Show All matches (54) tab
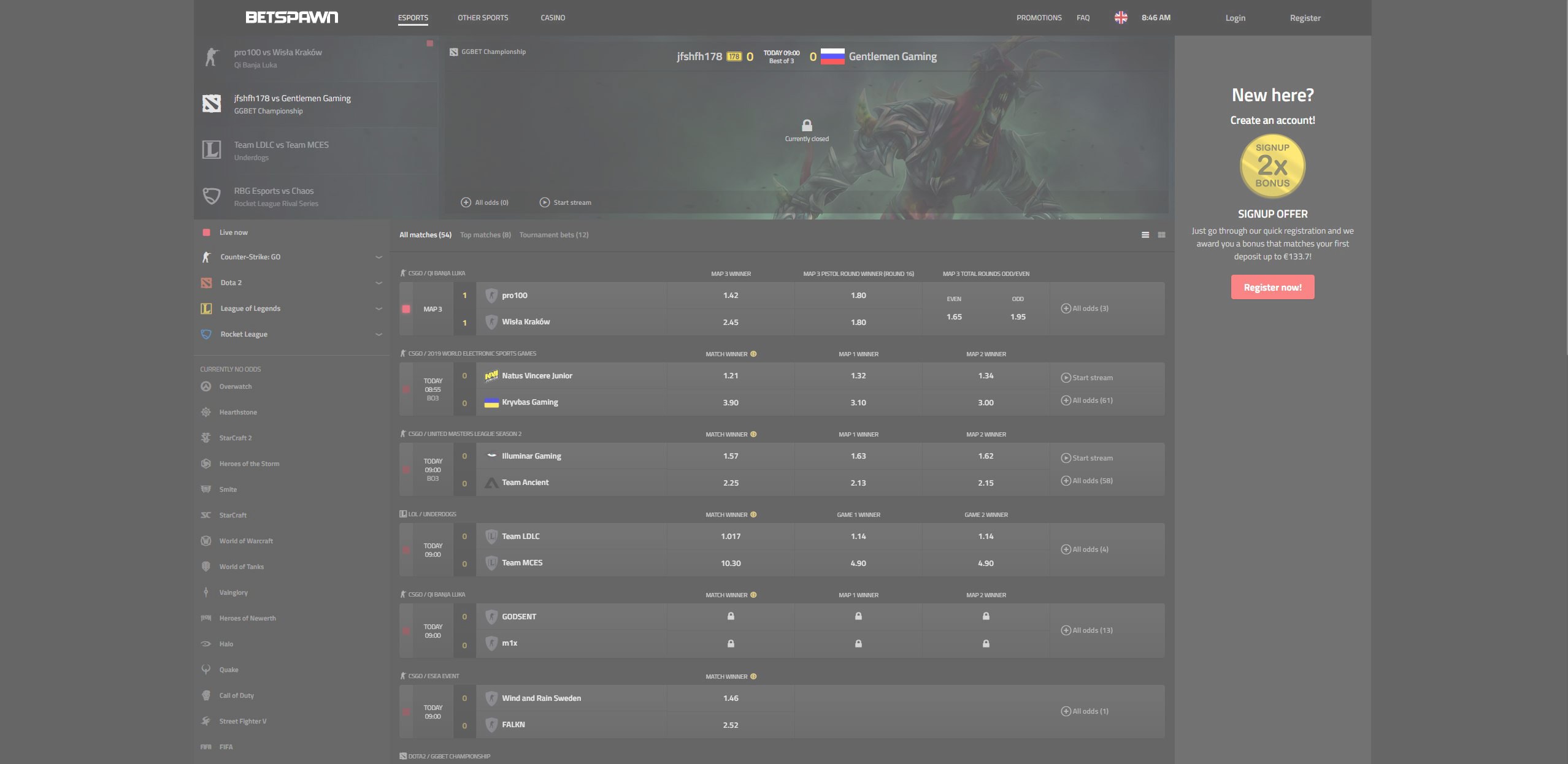The height and width of the screenshot is (764, 1568). [x=425, y=235]
